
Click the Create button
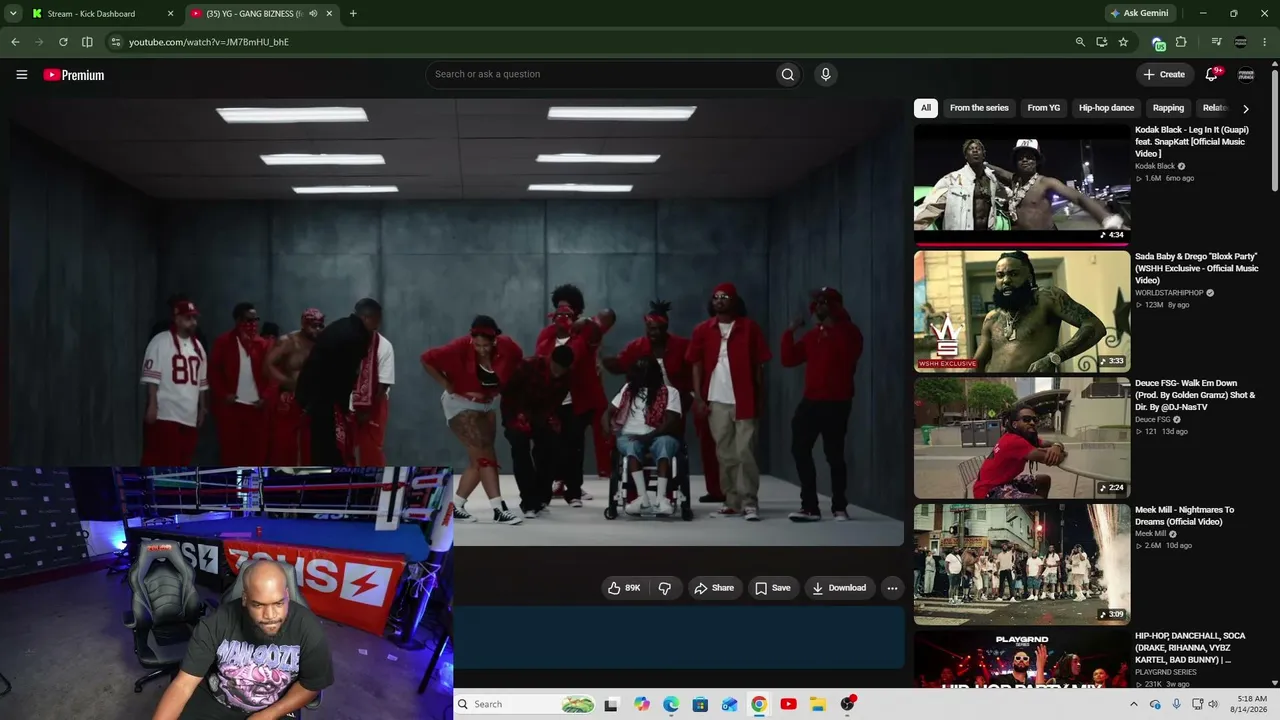(1164, 74)
